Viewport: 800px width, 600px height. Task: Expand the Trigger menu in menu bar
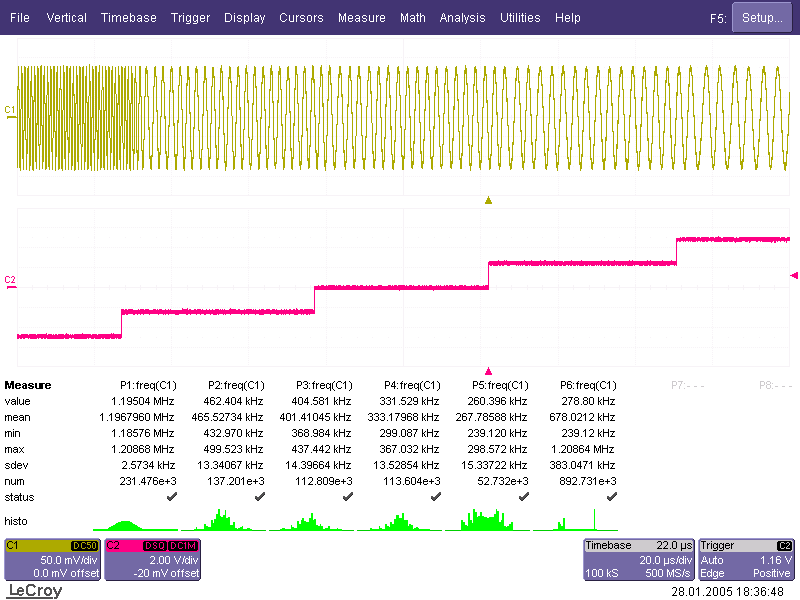[190, 18]
